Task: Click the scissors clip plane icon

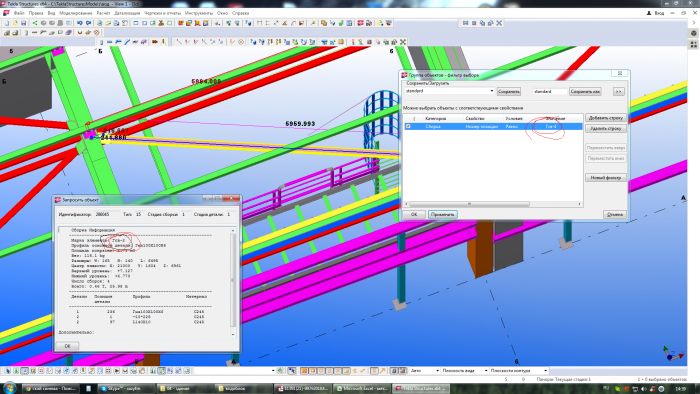Action: pos(161,23)
